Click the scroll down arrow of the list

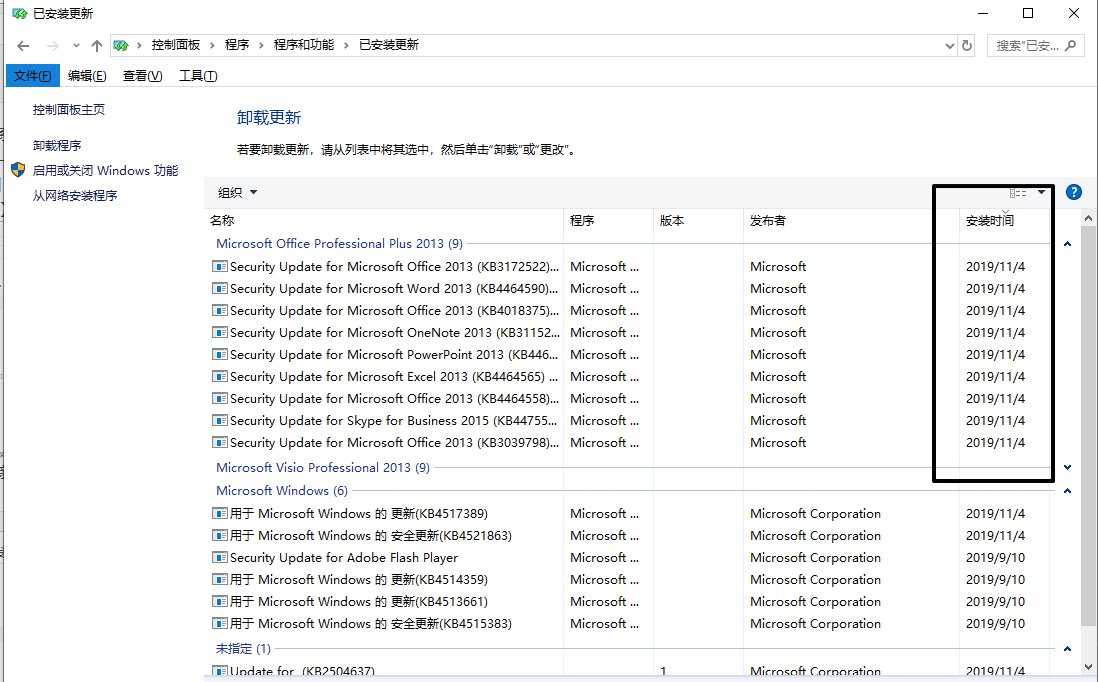[x=1088, y=667]
